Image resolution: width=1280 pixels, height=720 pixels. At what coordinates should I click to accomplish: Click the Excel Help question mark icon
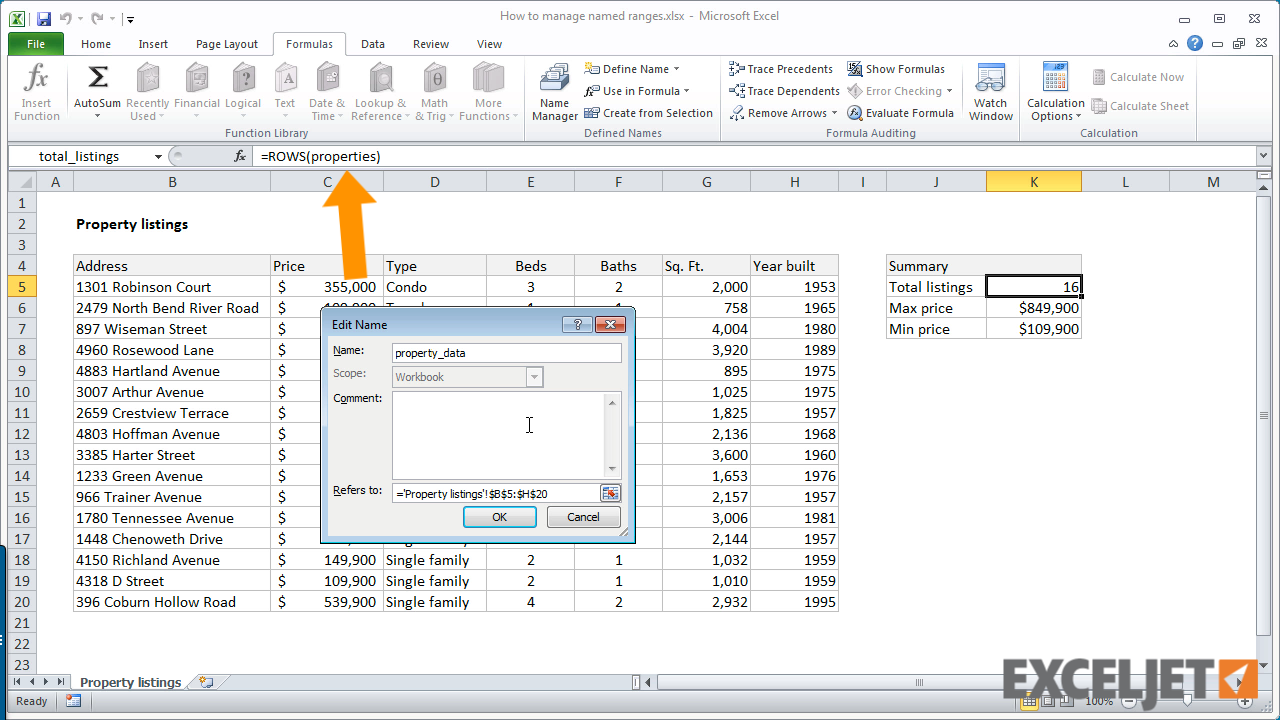coord(1195,43)
